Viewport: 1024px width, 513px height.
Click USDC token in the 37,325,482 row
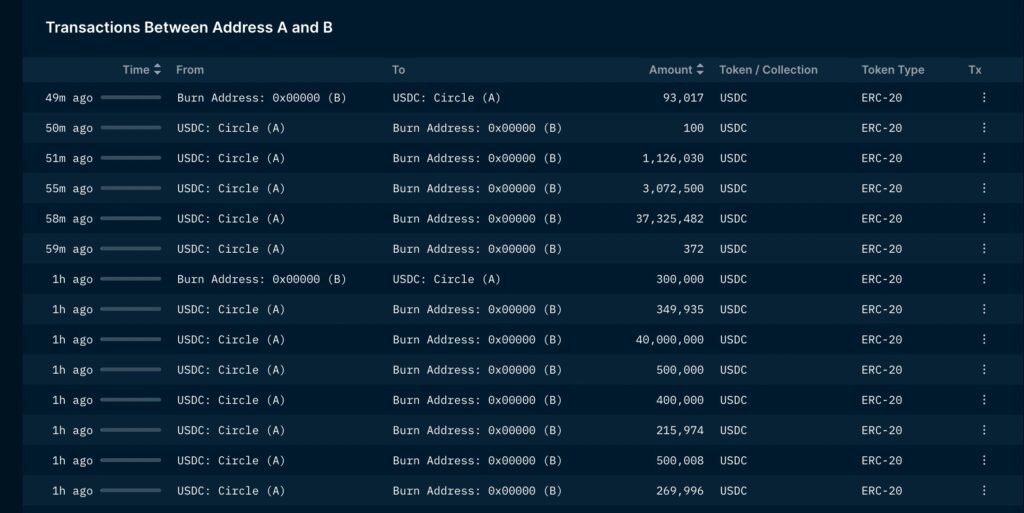tap(733, 219)
